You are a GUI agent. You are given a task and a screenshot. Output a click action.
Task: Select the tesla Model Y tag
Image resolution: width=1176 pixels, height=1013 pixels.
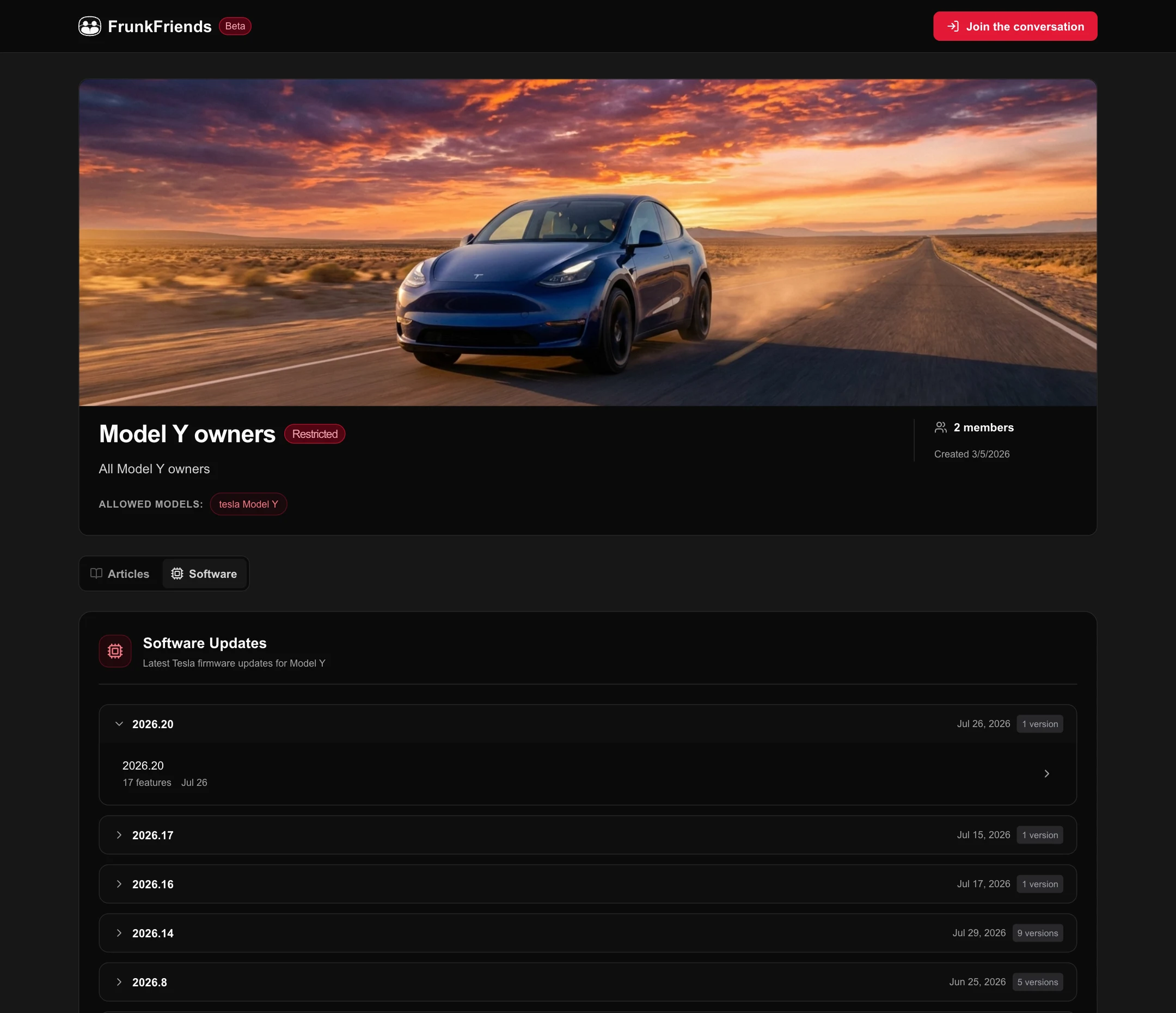pyautogui.click(x=249, y=504)
